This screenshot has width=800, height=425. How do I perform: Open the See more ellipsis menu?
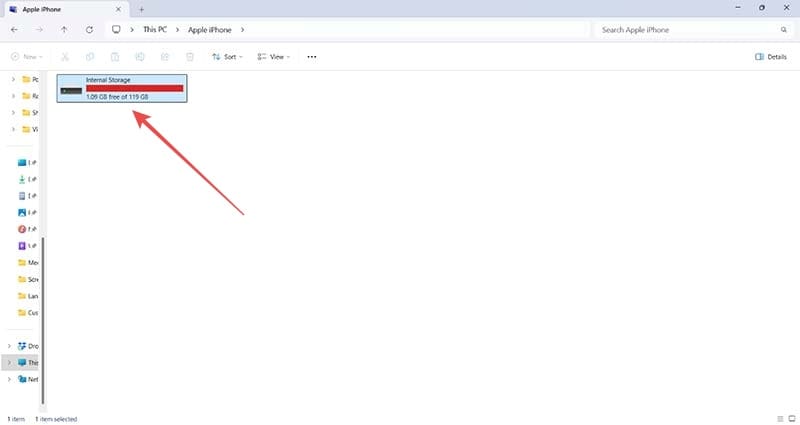(x=312, y=57)
